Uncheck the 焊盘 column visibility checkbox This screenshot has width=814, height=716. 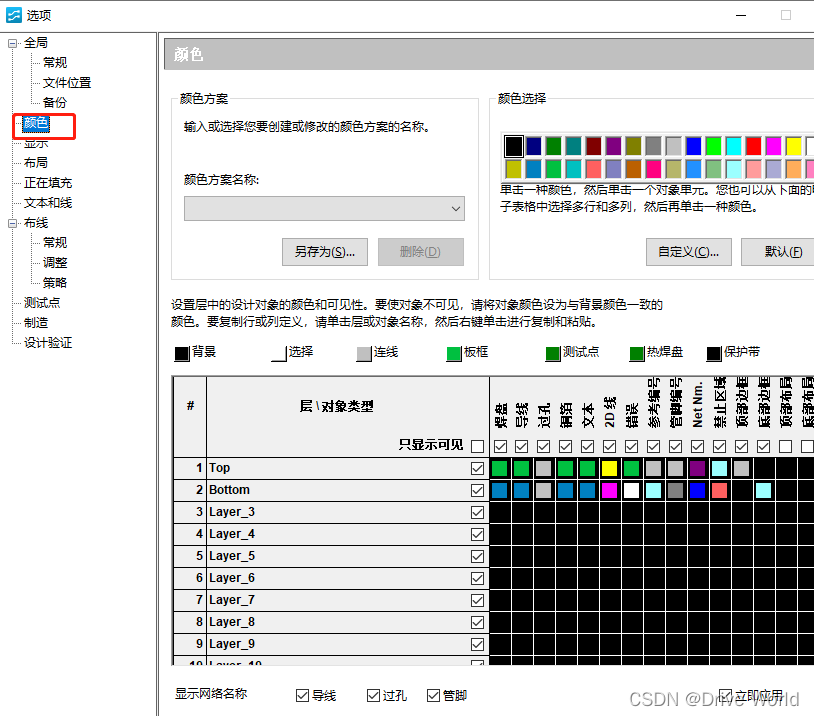[x=500, y=446]
